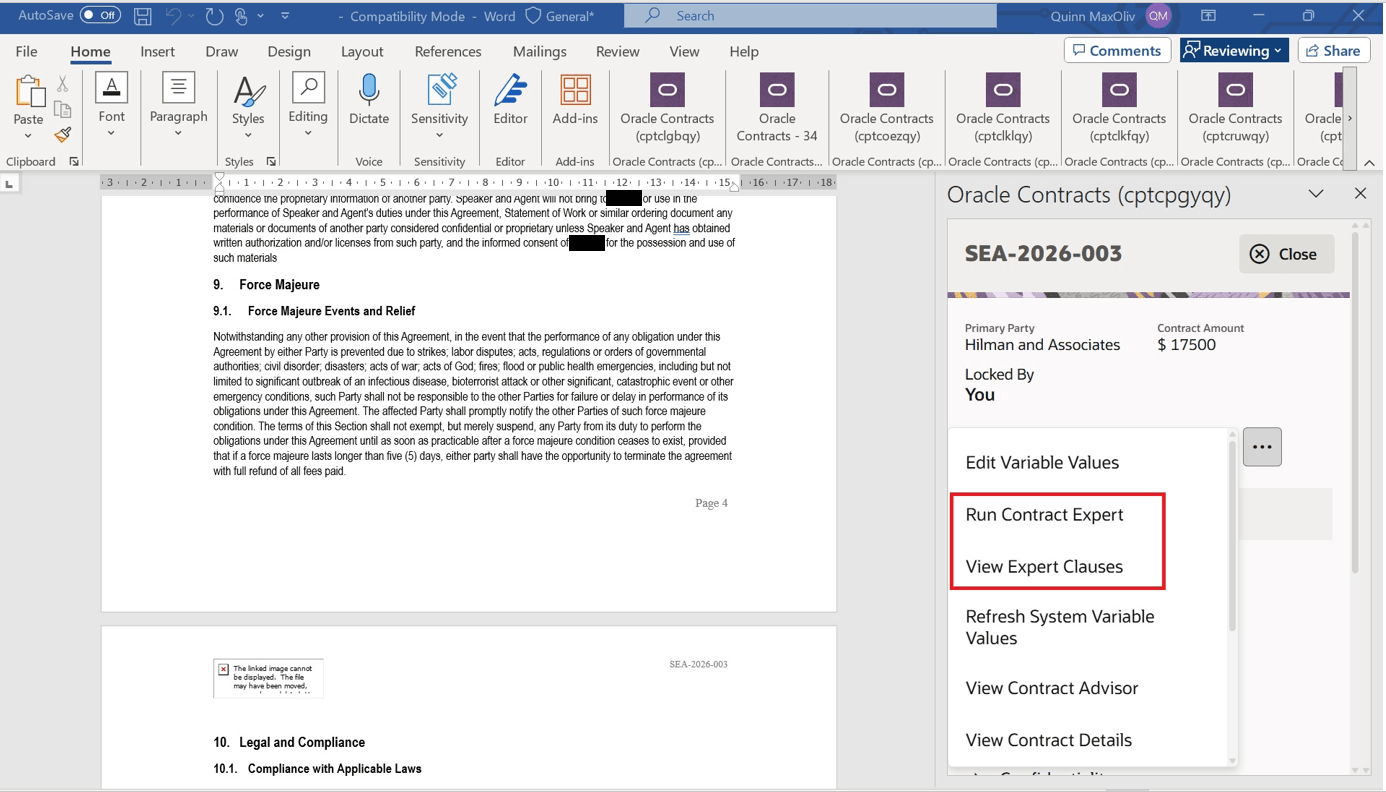Image resolution: width=1386 pixels, height=792 pixels.
Task: Click the Close button for SEA-2026-003
Action: pyautogui.click(x=1286, y=254)
